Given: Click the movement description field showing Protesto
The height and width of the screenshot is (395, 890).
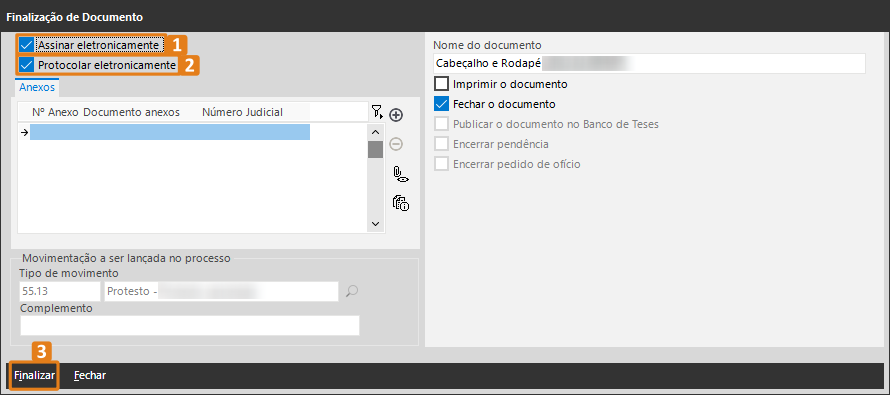Looking at the screenshot, I should click(x=222, y=291).
